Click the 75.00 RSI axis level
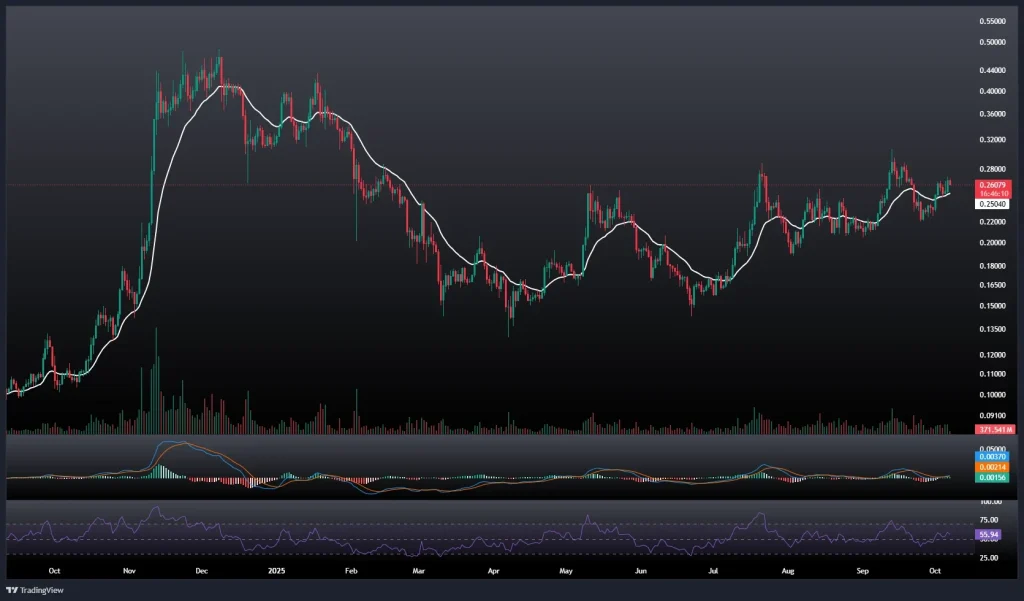Screen dimensions: 1024x601 pyautogui.click(x=989, y=520)
